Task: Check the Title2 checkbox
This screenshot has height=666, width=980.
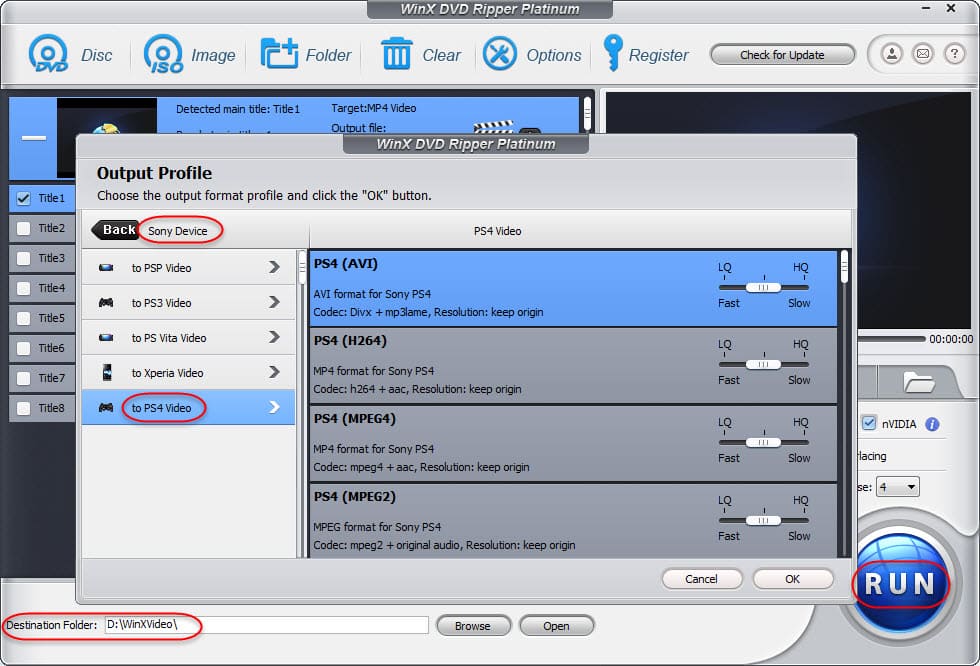Action: coord(24,229)
